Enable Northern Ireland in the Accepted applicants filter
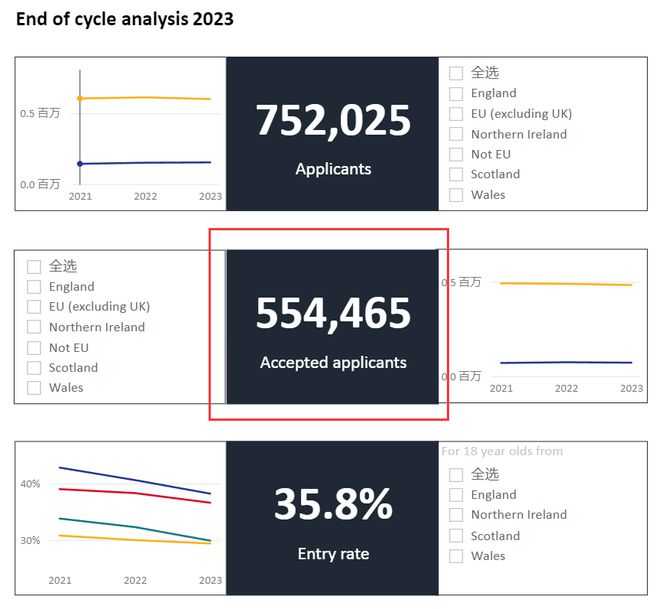Image resolution: width=660 pixels, height=609 pixels. 34,327
